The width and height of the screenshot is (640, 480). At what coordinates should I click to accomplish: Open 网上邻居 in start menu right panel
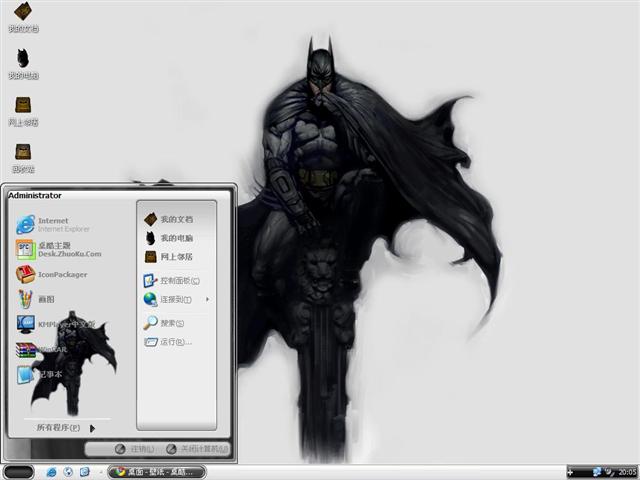[168, 257]
